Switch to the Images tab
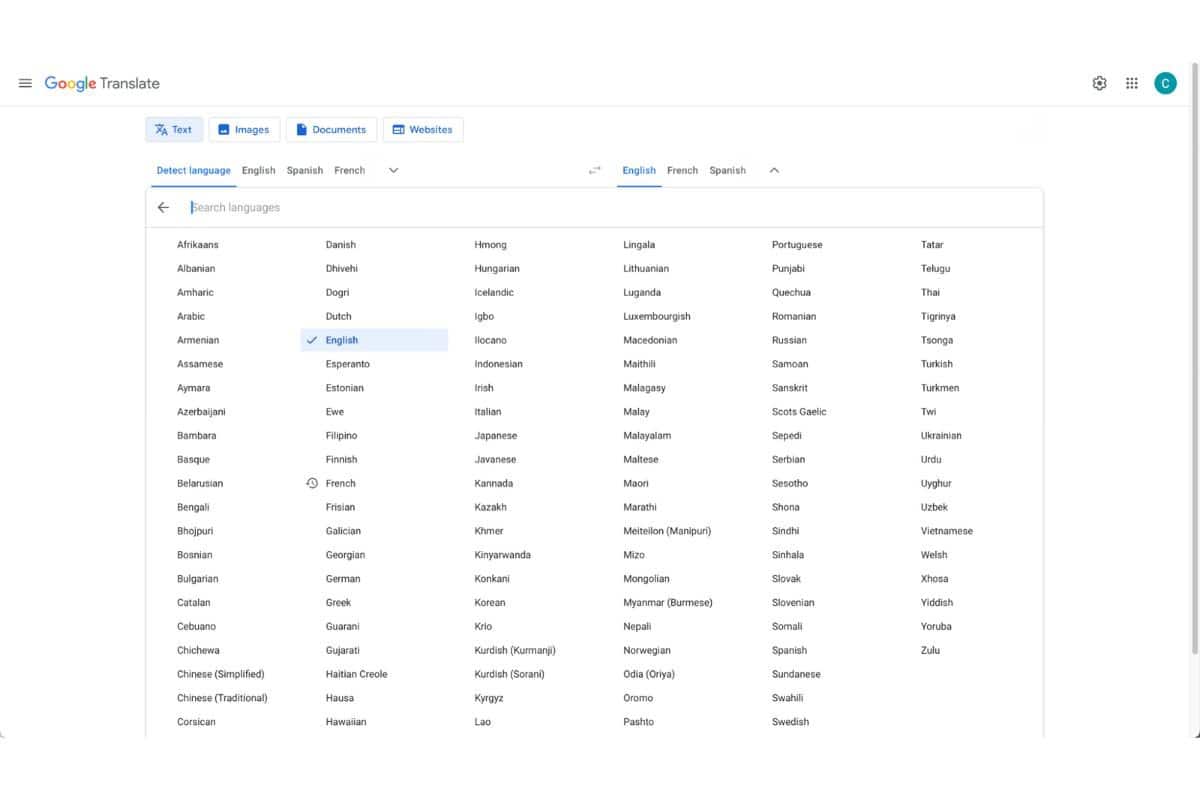The height and width of the screenshot is (800, 1200). pos(244,130)
